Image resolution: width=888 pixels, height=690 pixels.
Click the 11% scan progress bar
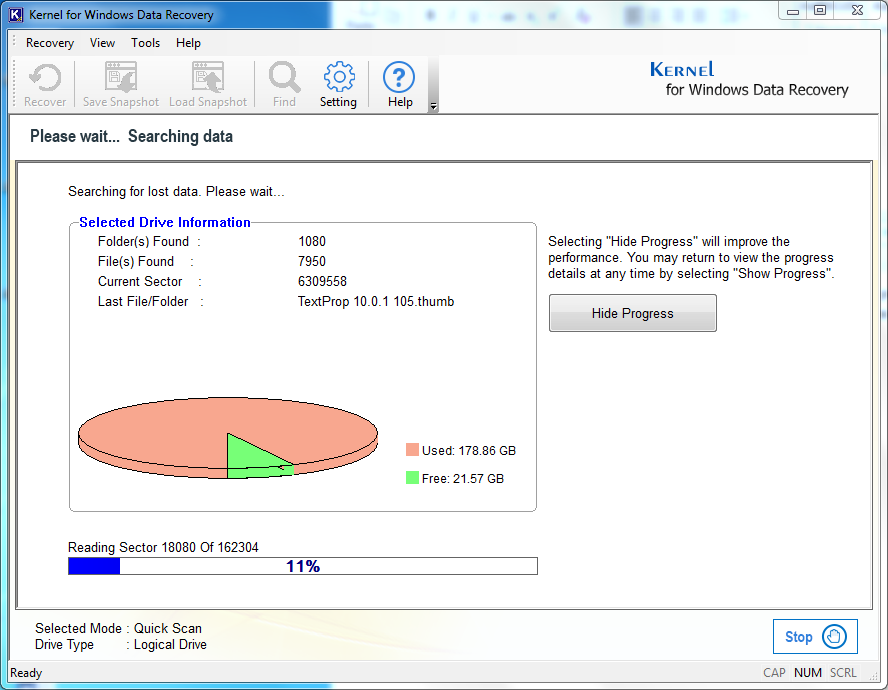pos(302,566)
